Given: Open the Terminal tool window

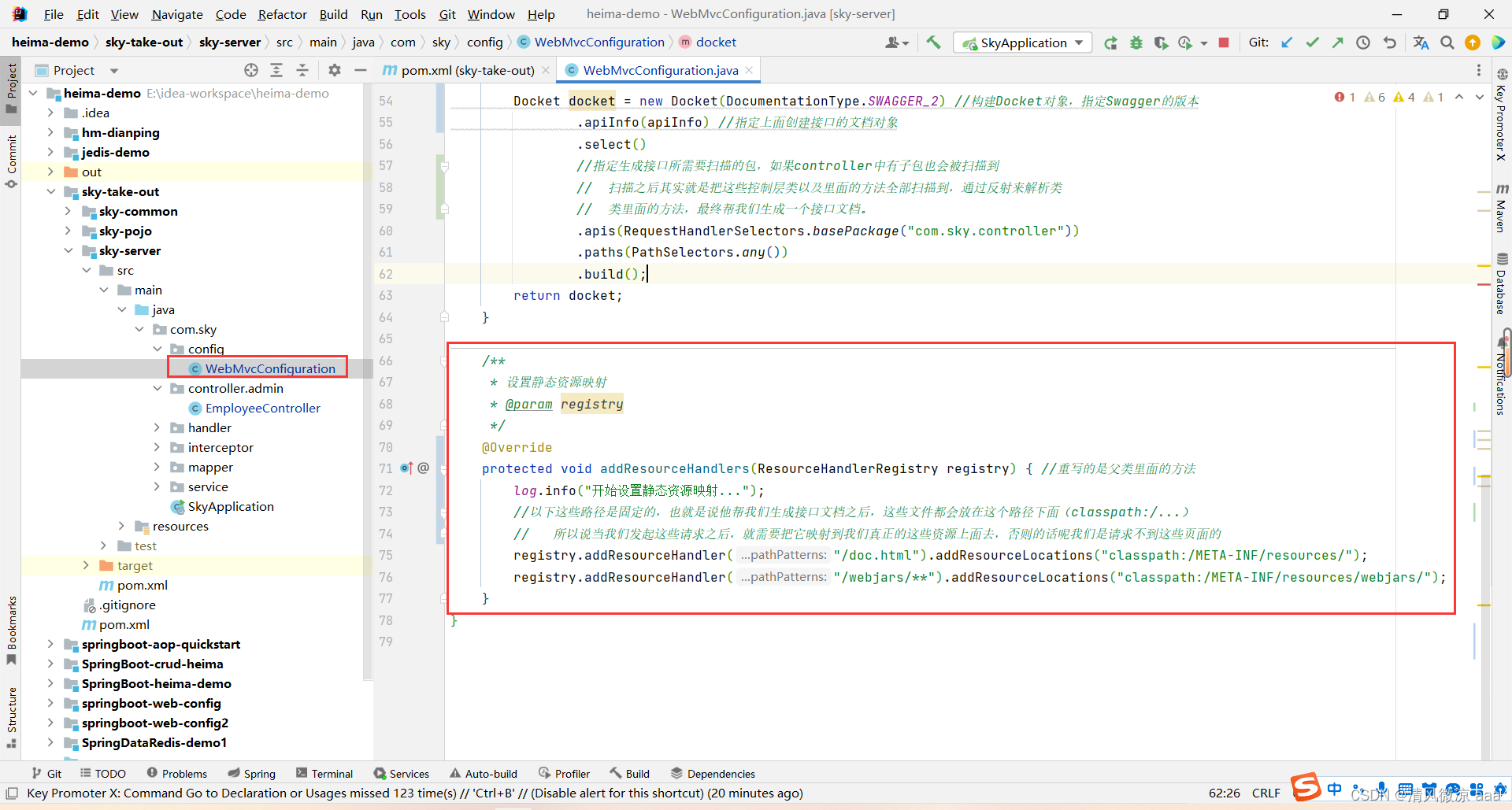Looking at the screenshot, I should (x=324, y=774).
